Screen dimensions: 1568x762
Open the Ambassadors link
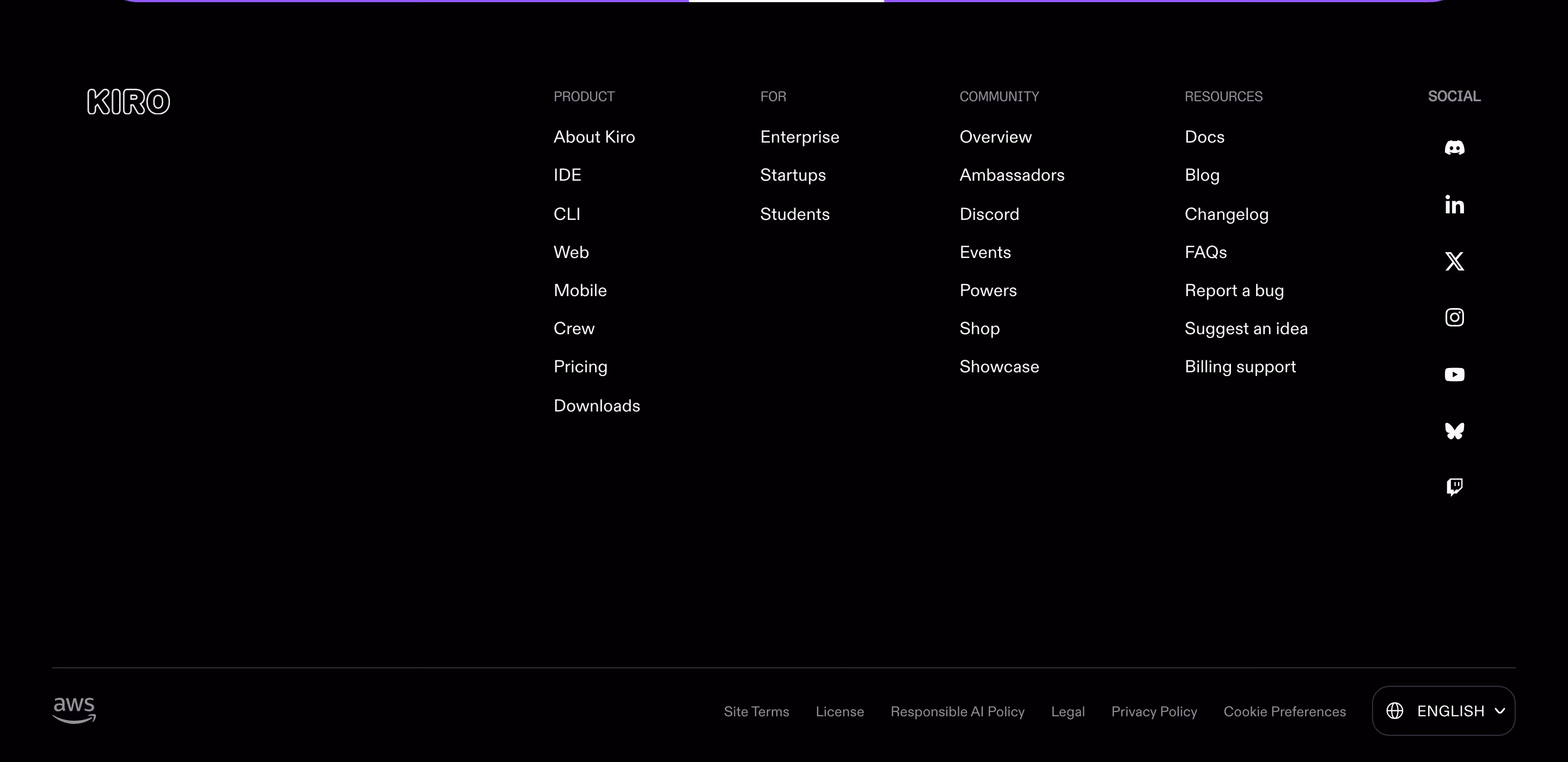1012,175
